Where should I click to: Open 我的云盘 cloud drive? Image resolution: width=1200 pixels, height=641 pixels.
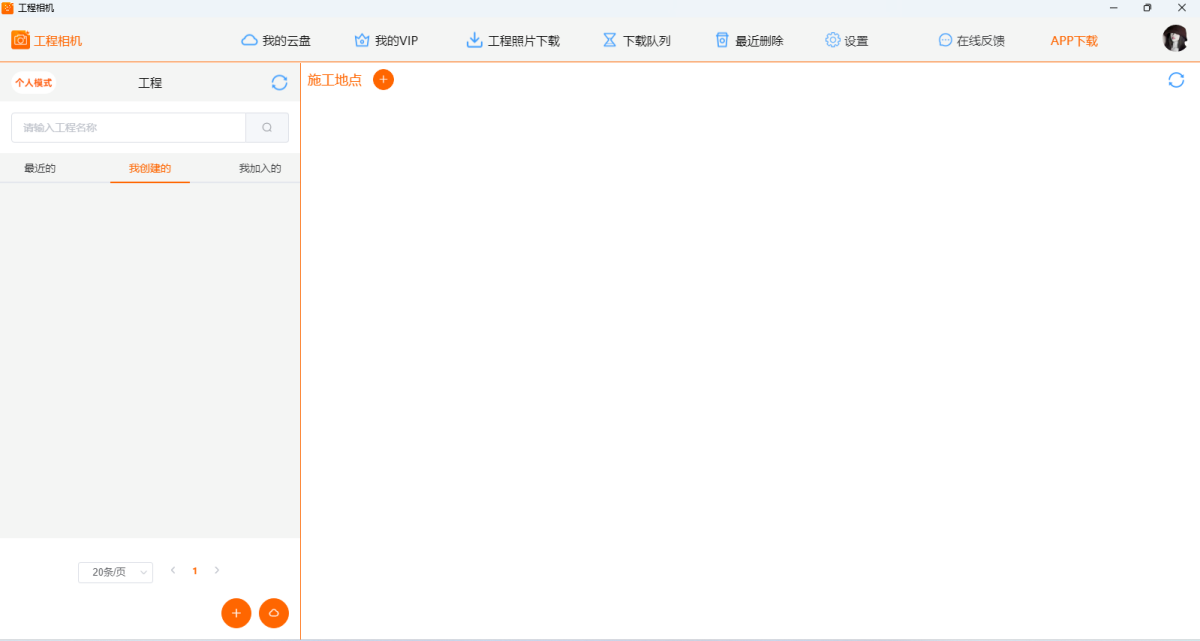pyautogui.click(x=276, y=41)
